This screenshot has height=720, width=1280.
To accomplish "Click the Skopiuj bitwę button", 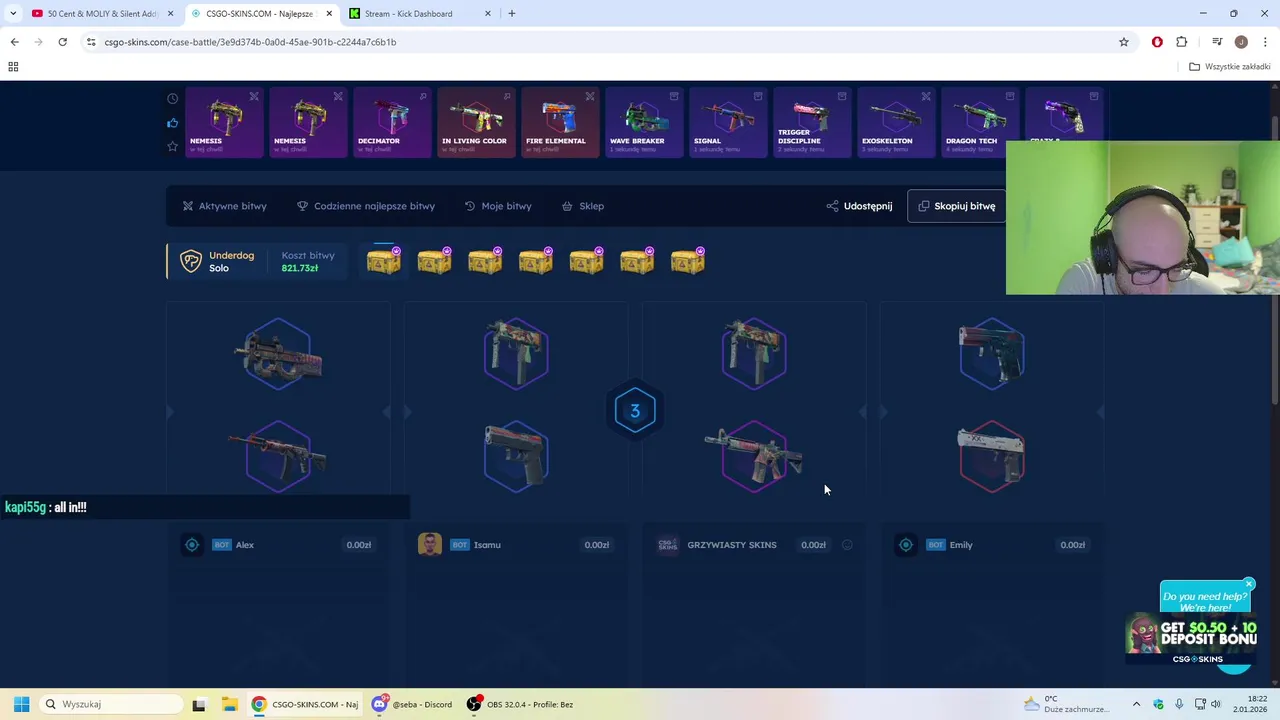I will coord(956,206).
